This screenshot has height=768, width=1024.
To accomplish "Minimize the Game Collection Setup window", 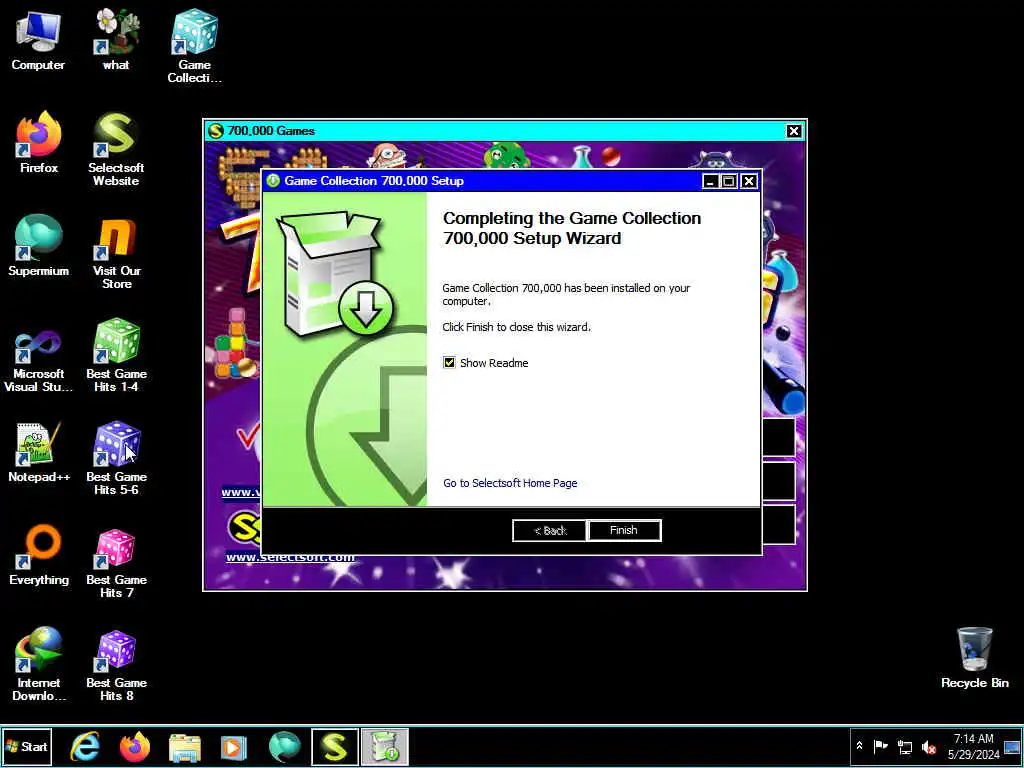I will point(711,181).
